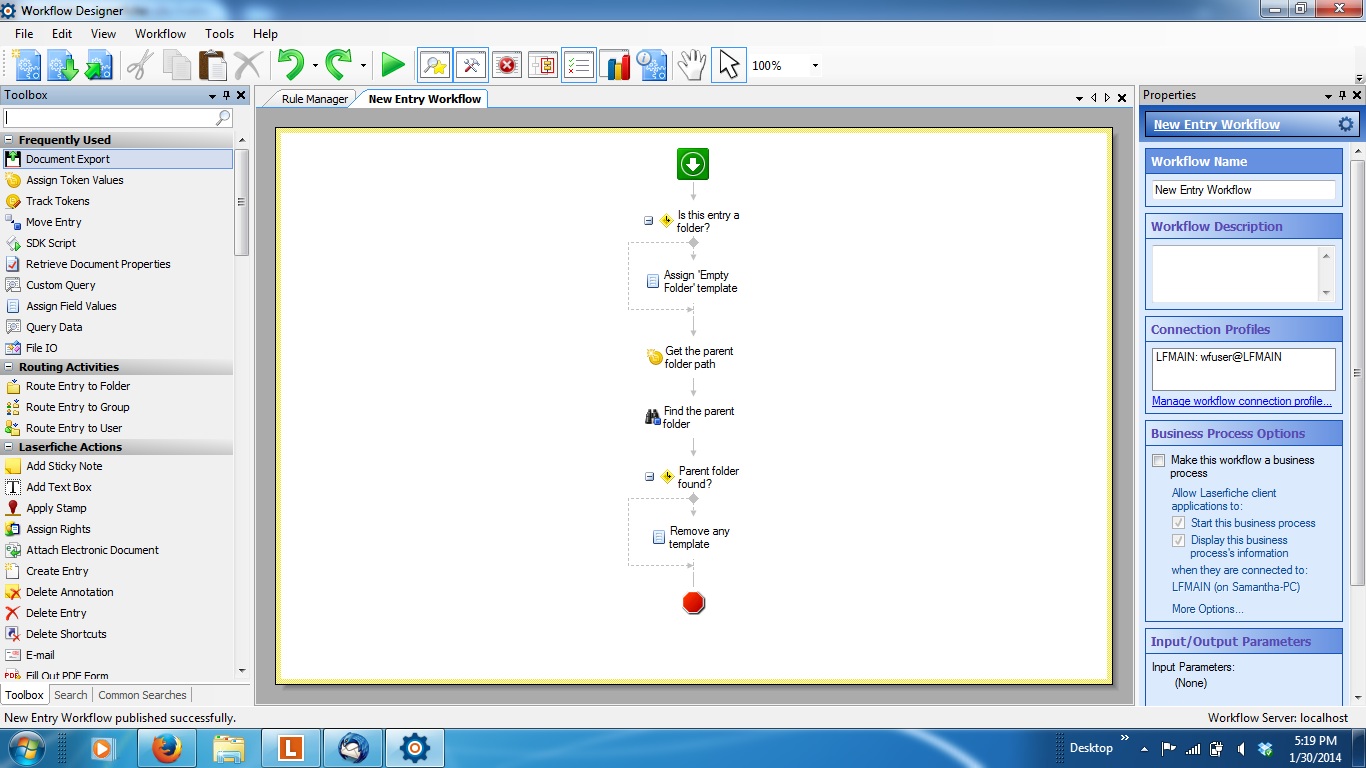Open Firefox from the taskbar
The width and height of the screenshot is (1366, 768).
(x=167, y=748)
